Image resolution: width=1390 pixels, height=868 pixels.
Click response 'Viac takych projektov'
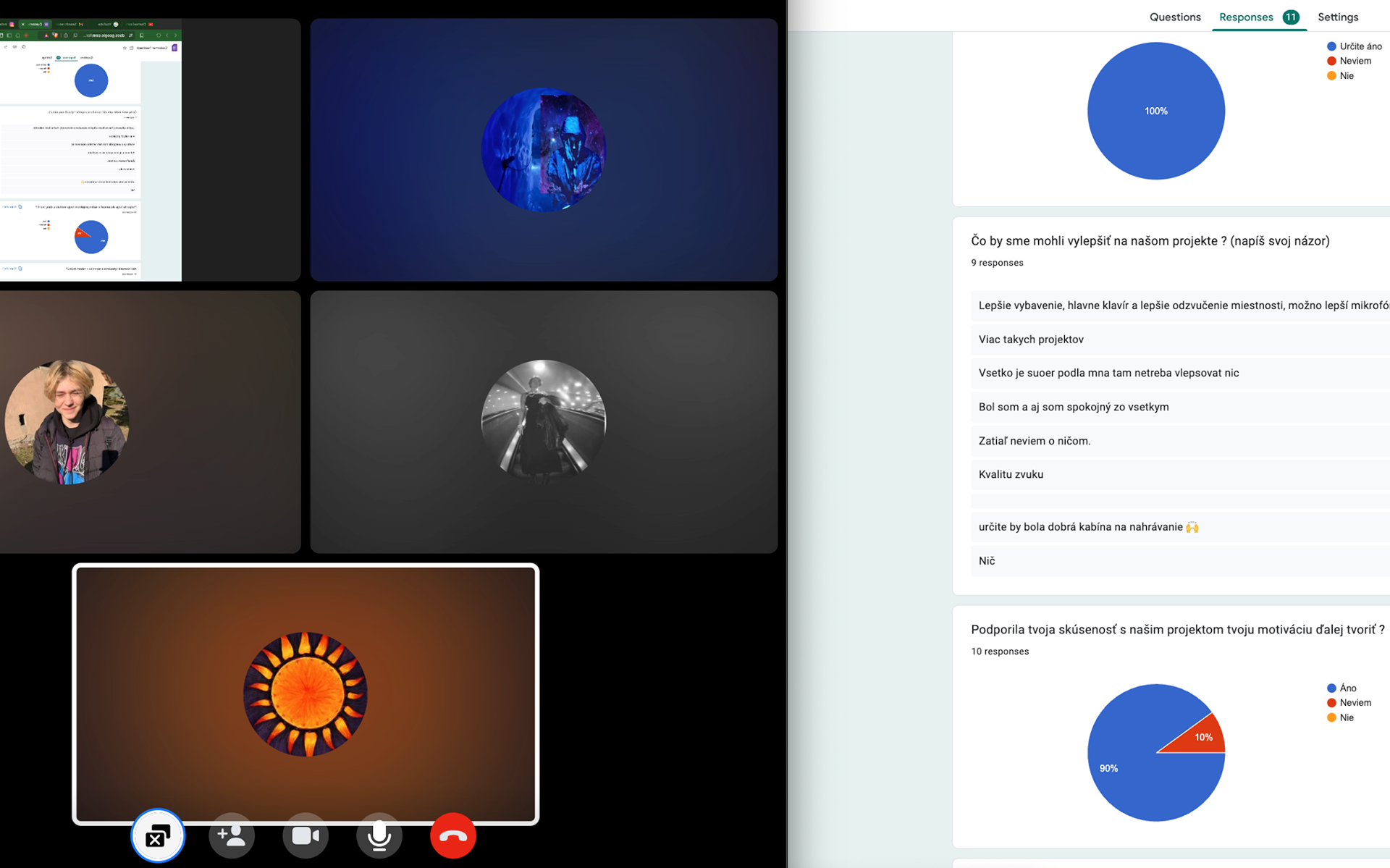click(x=1180, y=340)
